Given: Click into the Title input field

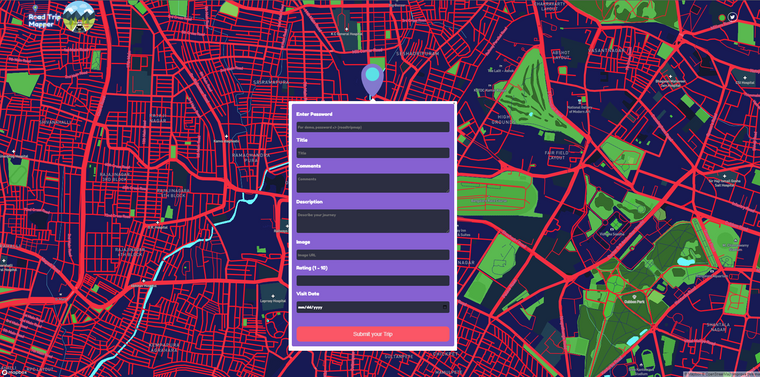Looking at the screenshot, I should click(373, 153).
